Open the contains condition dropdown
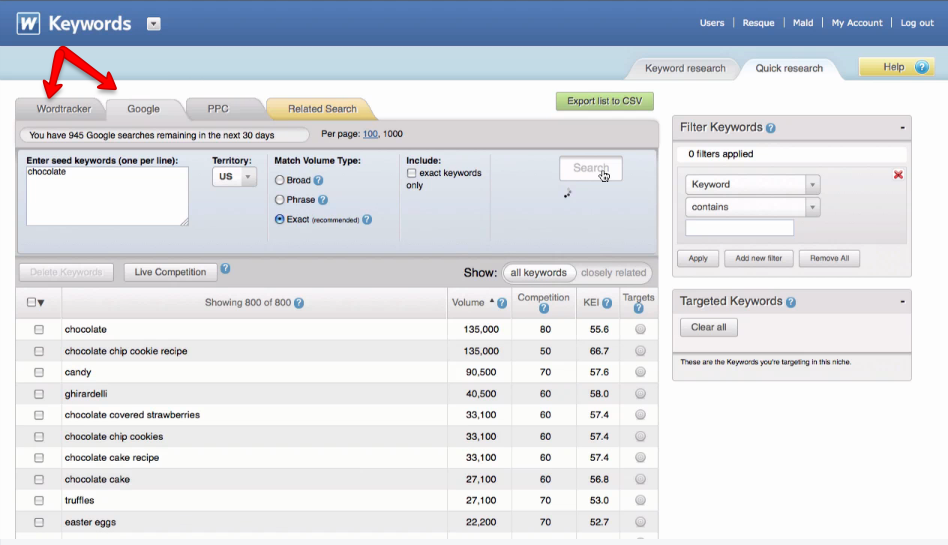948x545 pixels. coord(752,207)
